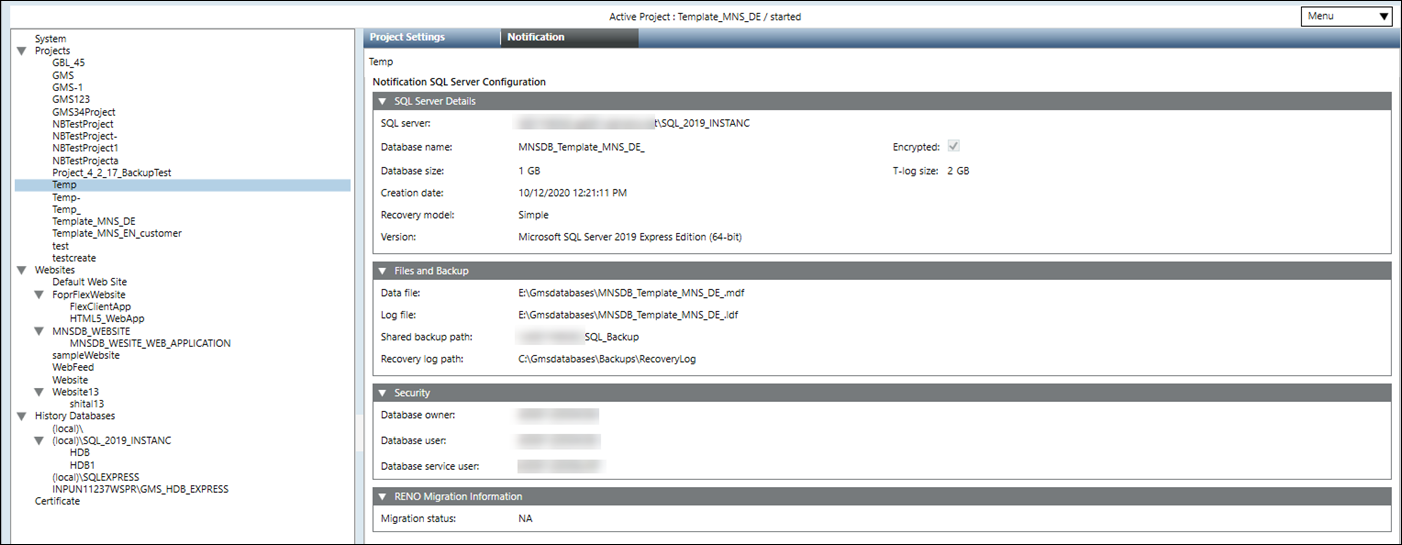The width and height of the screenshot is (1402, 545).
Task: Collapse the FoprFlexWebsite node
Action: click(39, 295)
